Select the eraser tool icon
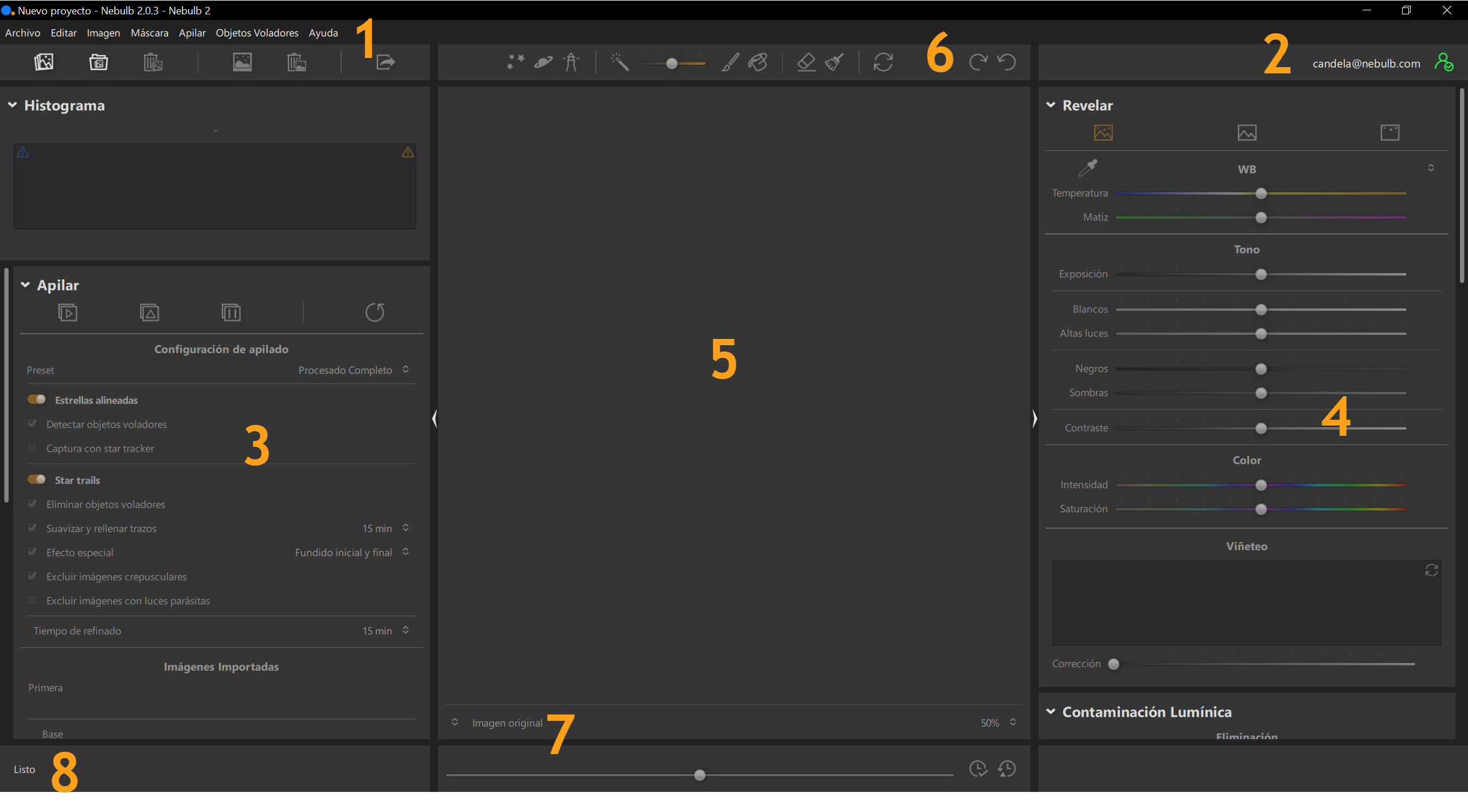The height and width of the screenshot is (812, 1468). pyautogui.click(x=806, y=62)
